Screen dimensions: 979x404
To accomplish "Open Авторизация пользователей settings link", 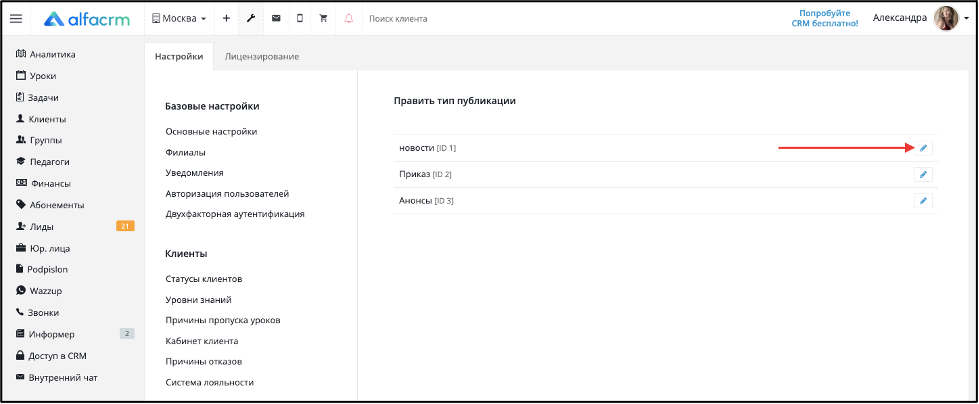I will [227, 194].
